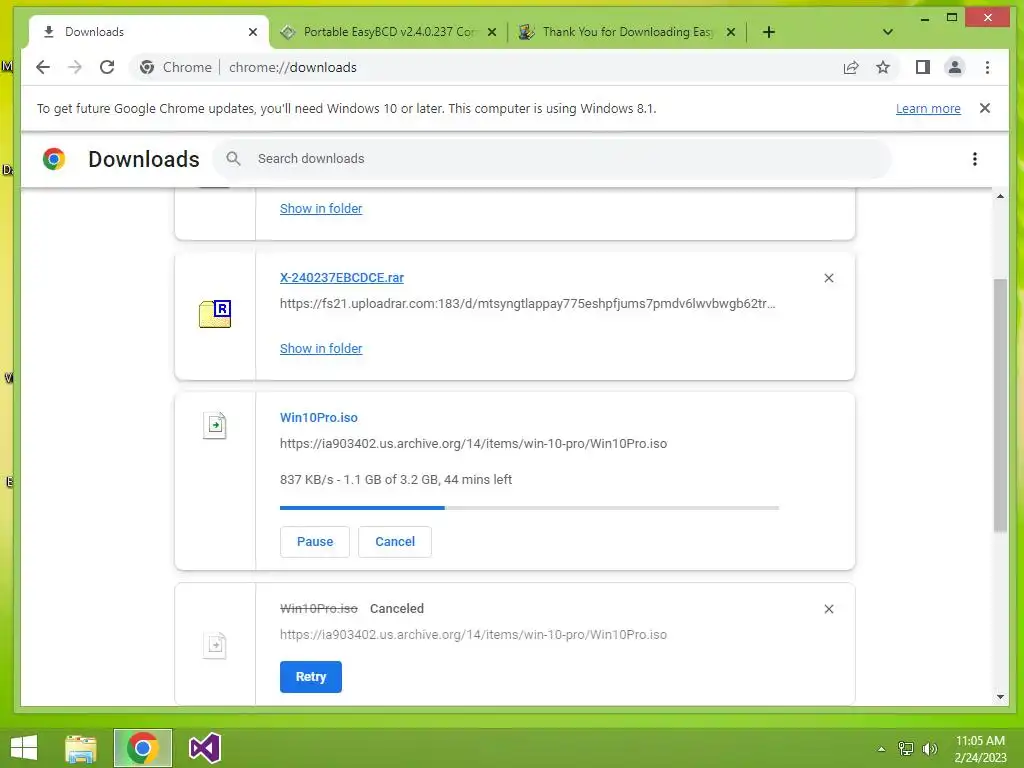This screenshot has height=768, width=1024.
Task: Open the Downloads page more-actions menu
Action: pos(974,159)
